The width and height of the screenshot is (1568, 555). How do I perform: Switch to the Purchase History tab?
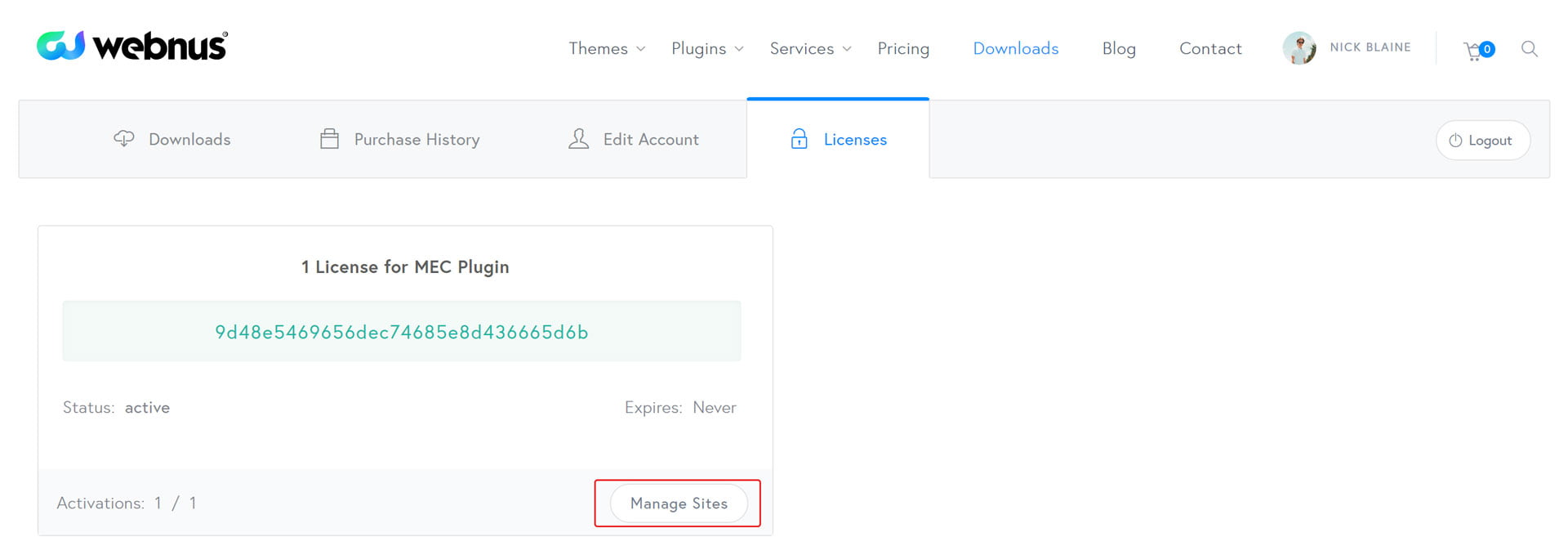pos(416,140)
